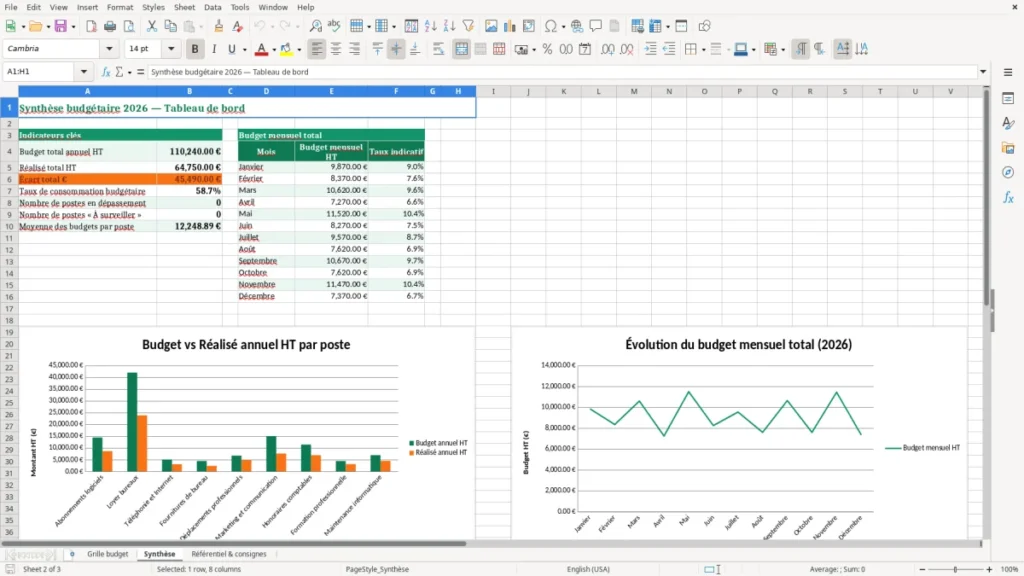Click the Insert Comment speech-bubble icon
Screen dimensions: 1024x576
[x=596, y=26]
